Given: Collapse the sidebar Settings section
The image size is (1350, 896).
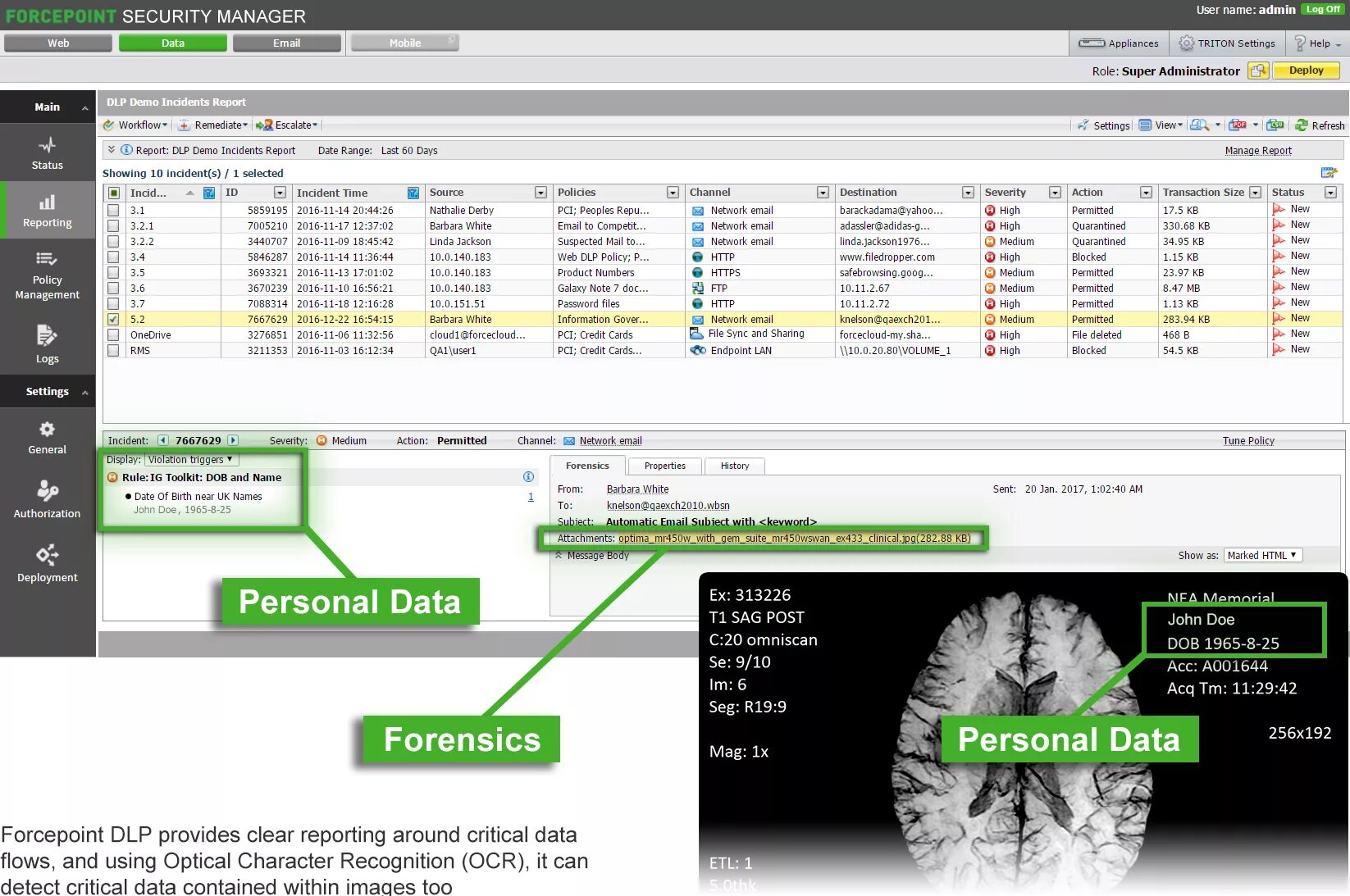Looking at the screenshot, I should 84,392.
